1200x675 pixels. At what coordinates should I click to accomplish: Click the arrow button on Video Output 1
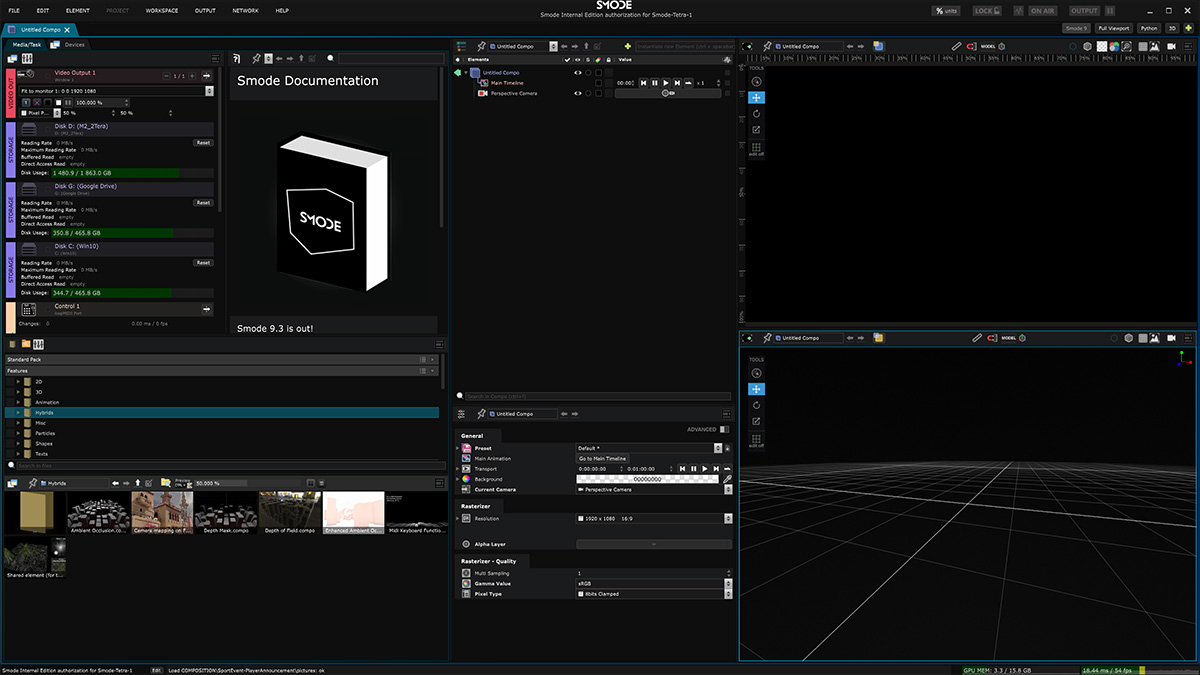tap(207, 76)
